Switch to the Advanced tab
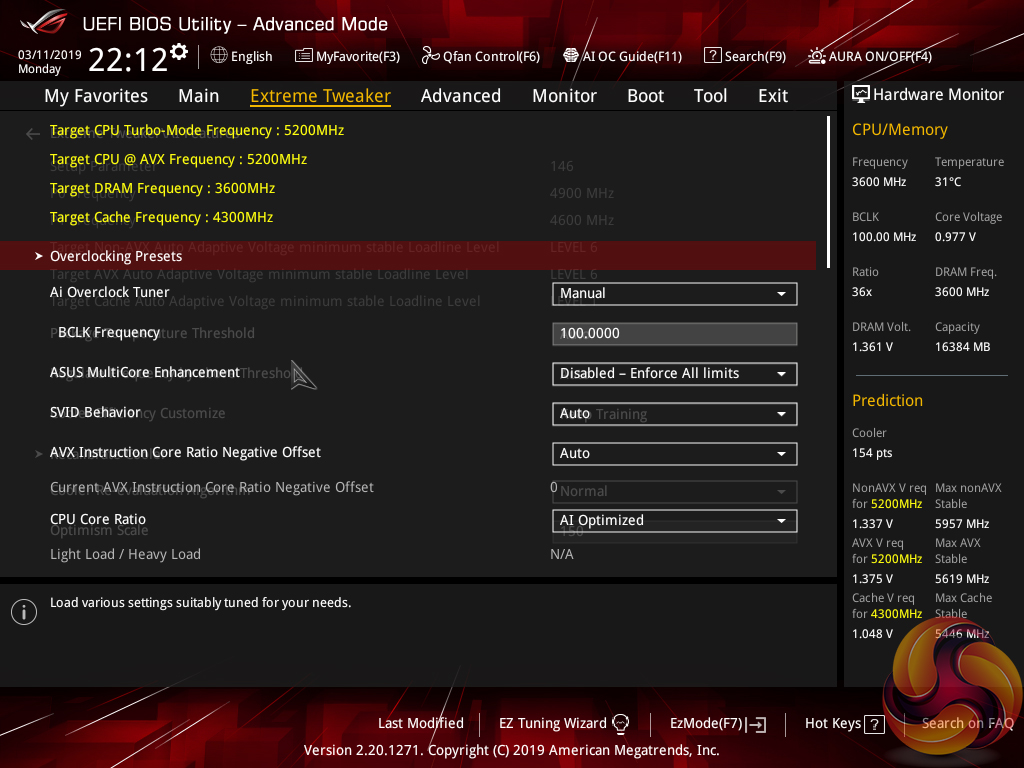This screenshot has width=1024, height=768. [x=460, y=96]
